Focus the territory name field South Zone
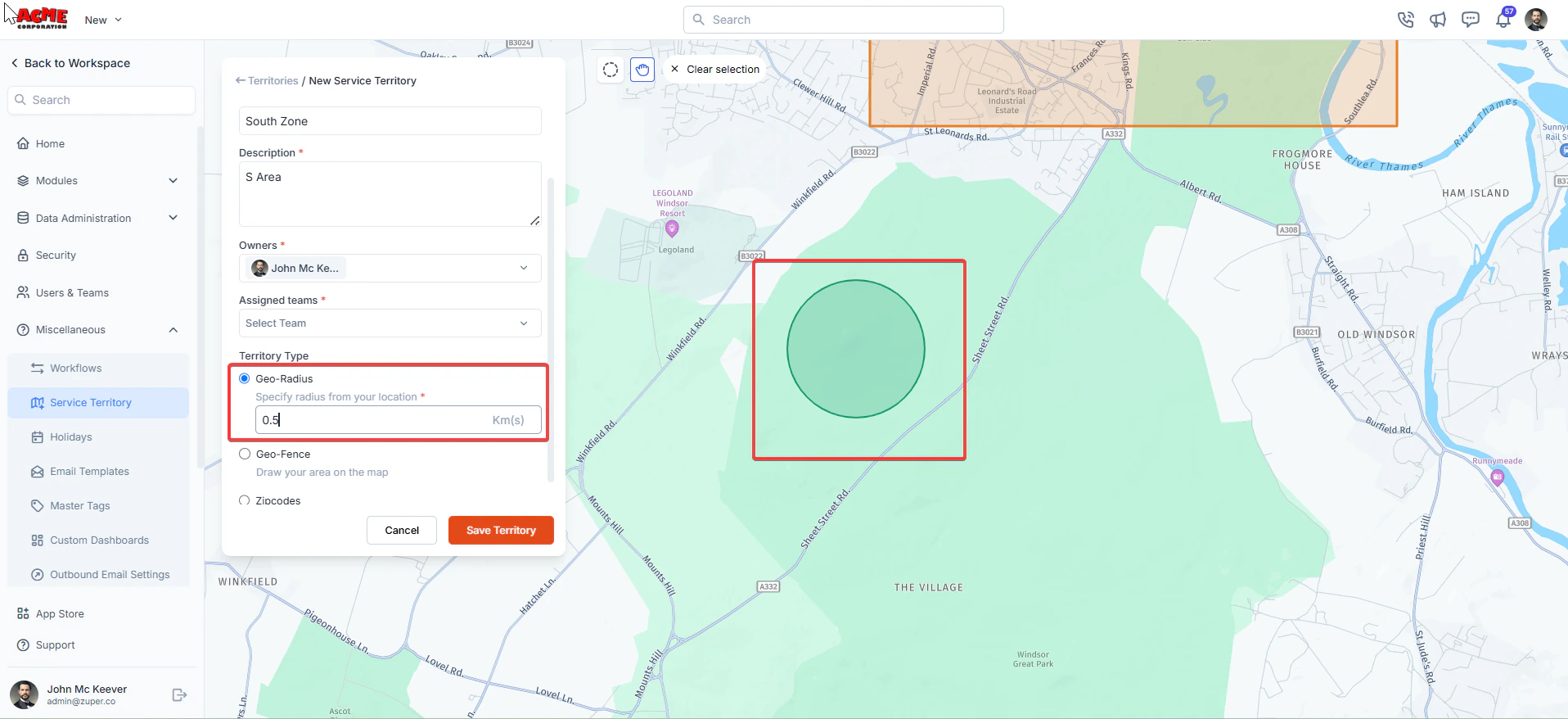 [390, 121]
